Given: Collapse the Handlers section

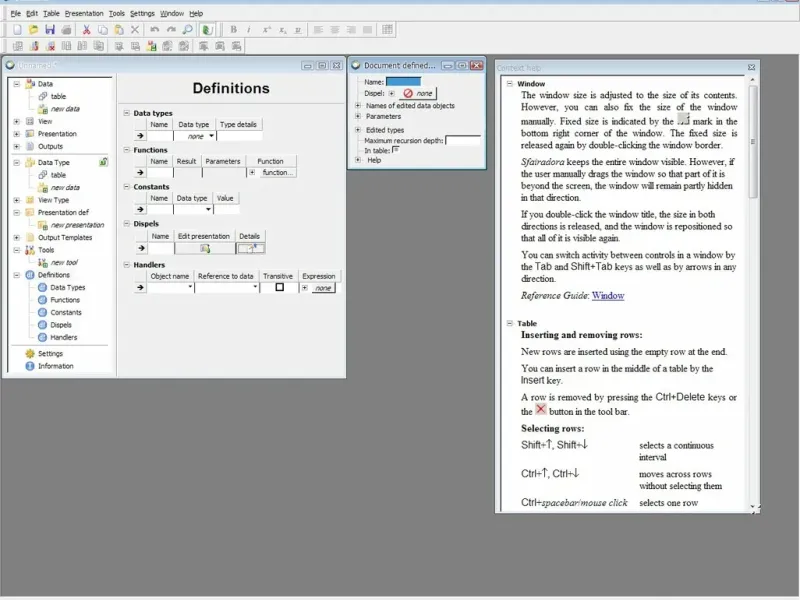Looking at the screenshot, I should (127, 264).
